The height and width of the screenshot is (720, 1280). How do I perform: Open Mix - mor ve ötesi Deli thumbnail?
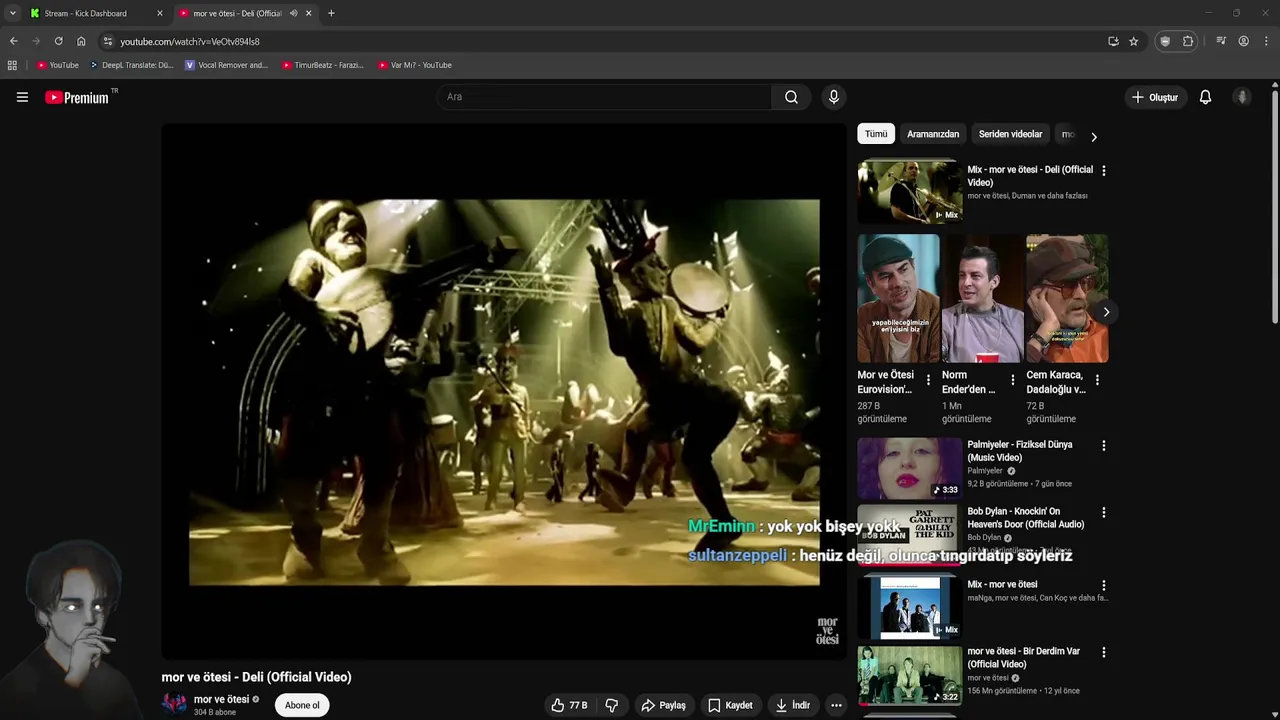tap(909, 192)
